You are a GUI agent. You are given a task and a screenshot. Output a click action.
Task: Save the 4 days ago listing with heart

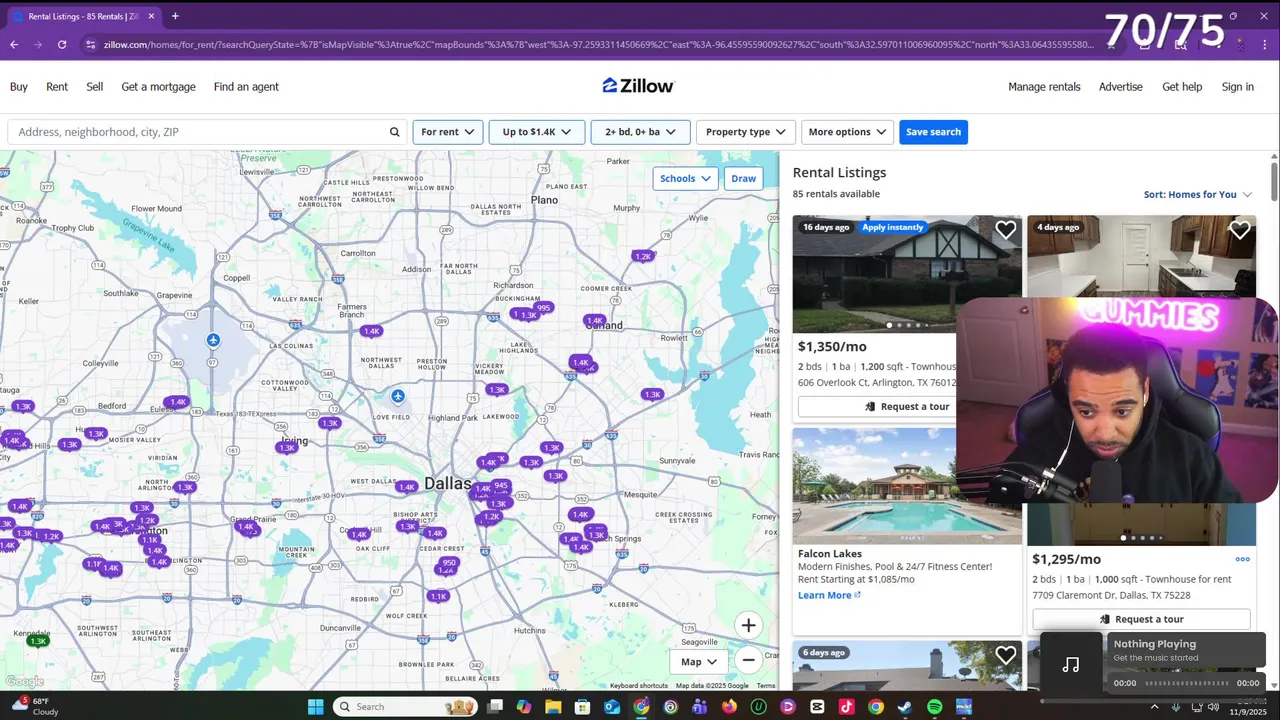click(1239, 231)
